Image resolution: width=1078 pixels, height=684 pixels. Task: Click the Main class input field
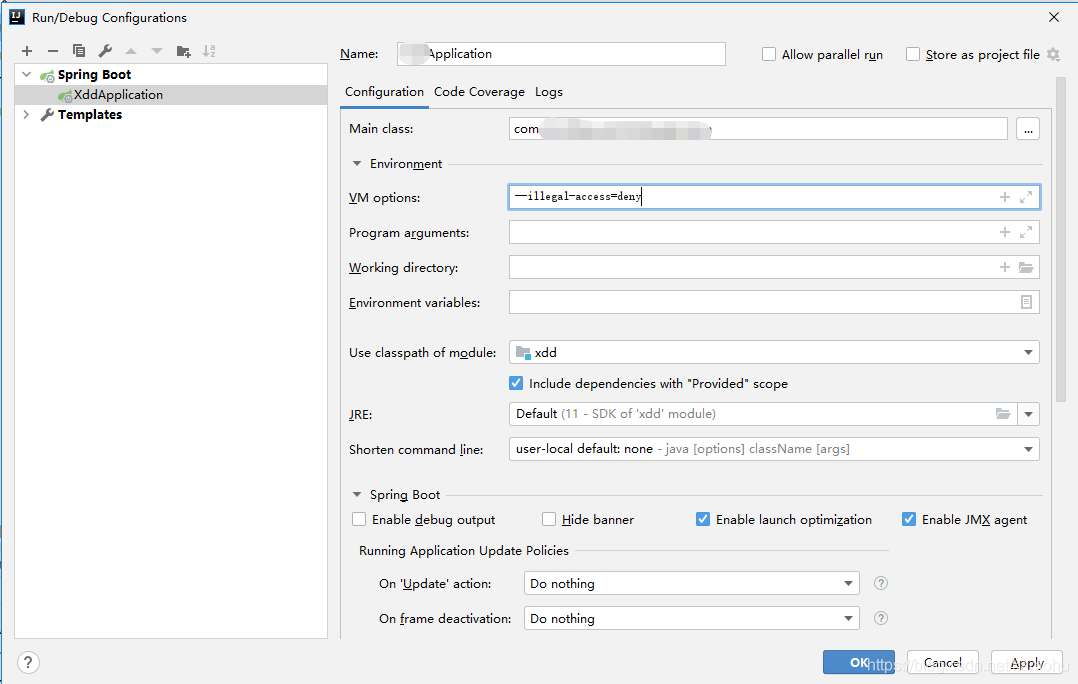(758, 129)
